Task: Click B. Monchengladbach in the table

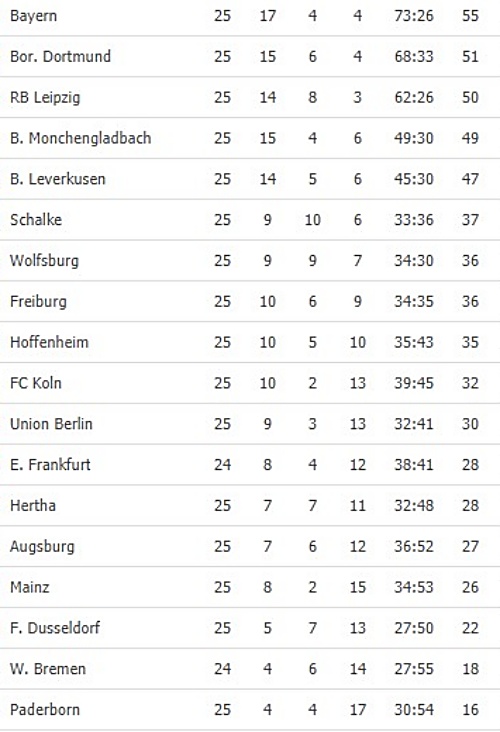Action: tap(81, 138)
